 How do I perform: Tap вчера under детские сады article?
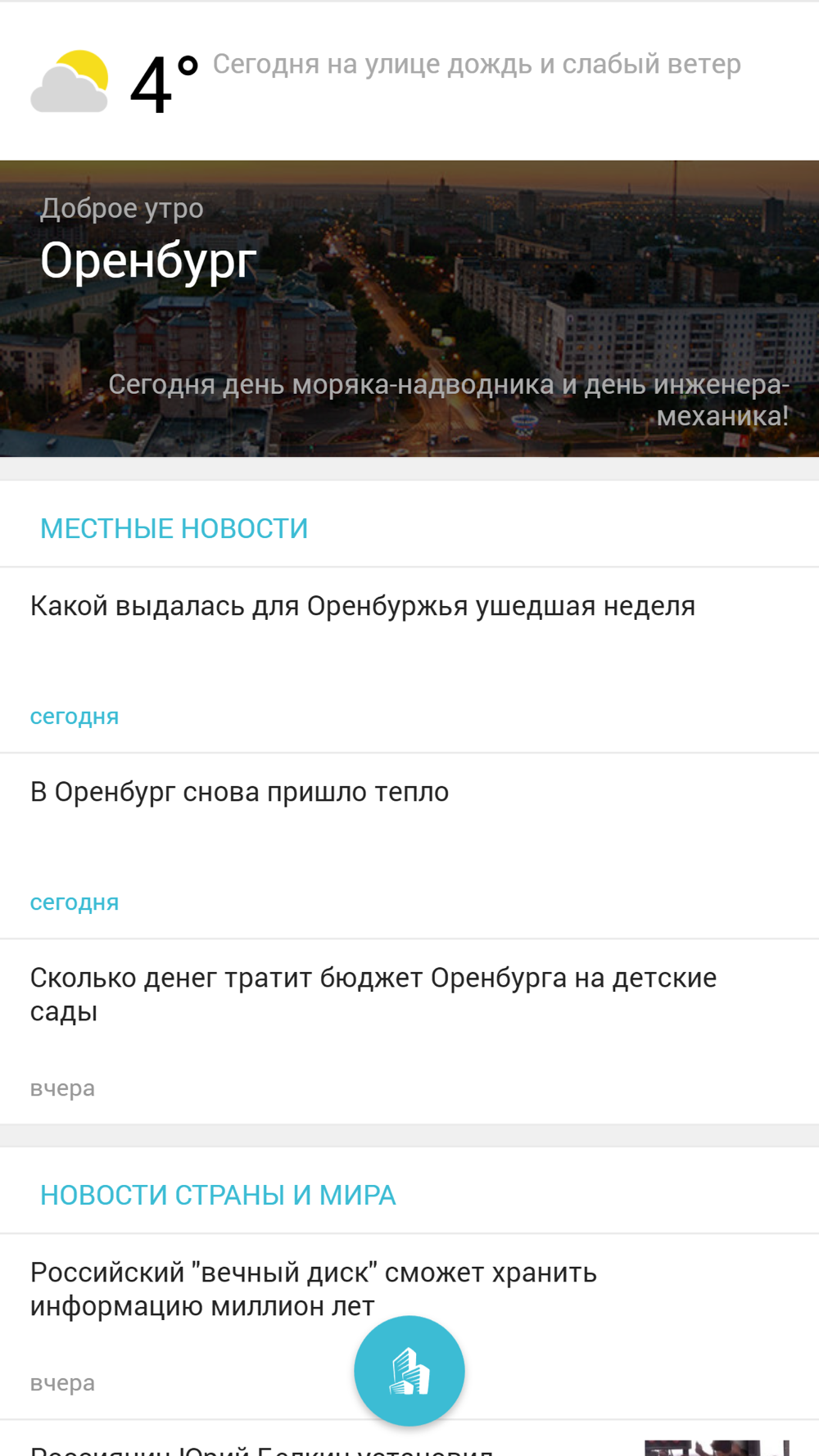click(62, 1088)
